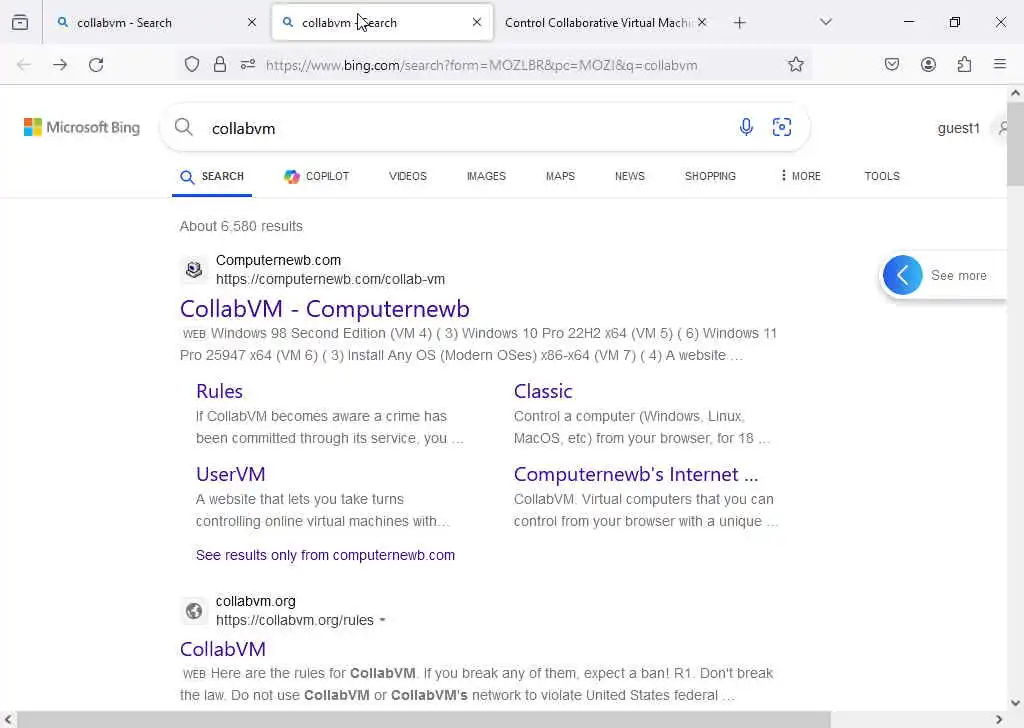Click the collabvm.org globe favicon
Image resolution: width=1024 pixels, height=728 pixels.
(194, 611)
